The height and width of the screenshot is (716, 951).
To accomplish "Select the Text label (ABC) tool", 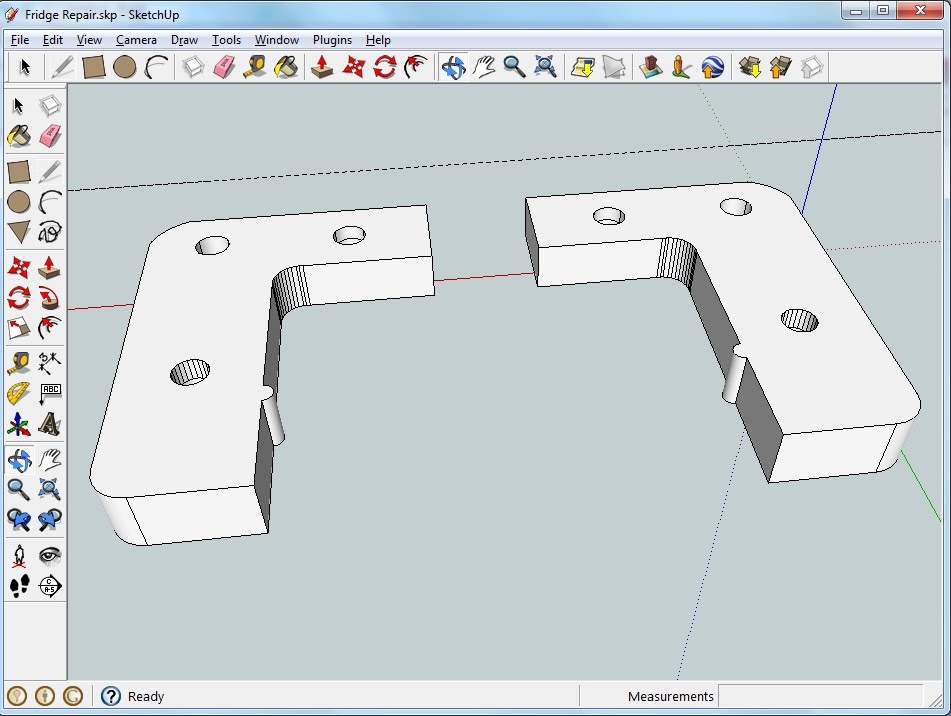I will [x=50, y=393].
